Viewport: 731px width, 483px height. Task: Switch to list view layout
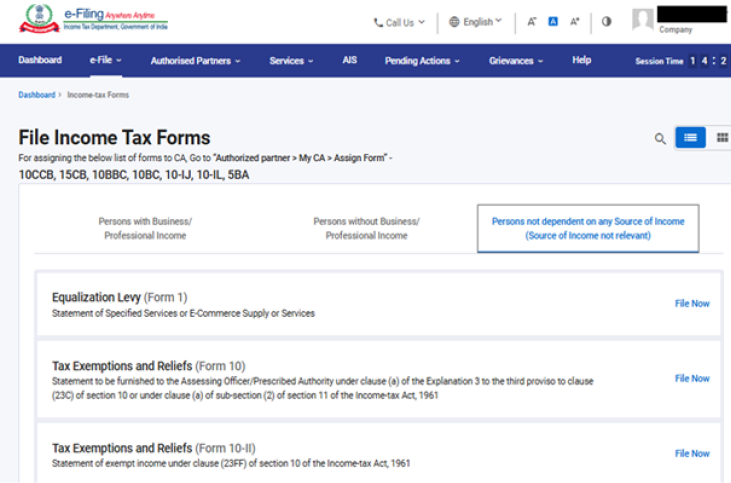690,138
